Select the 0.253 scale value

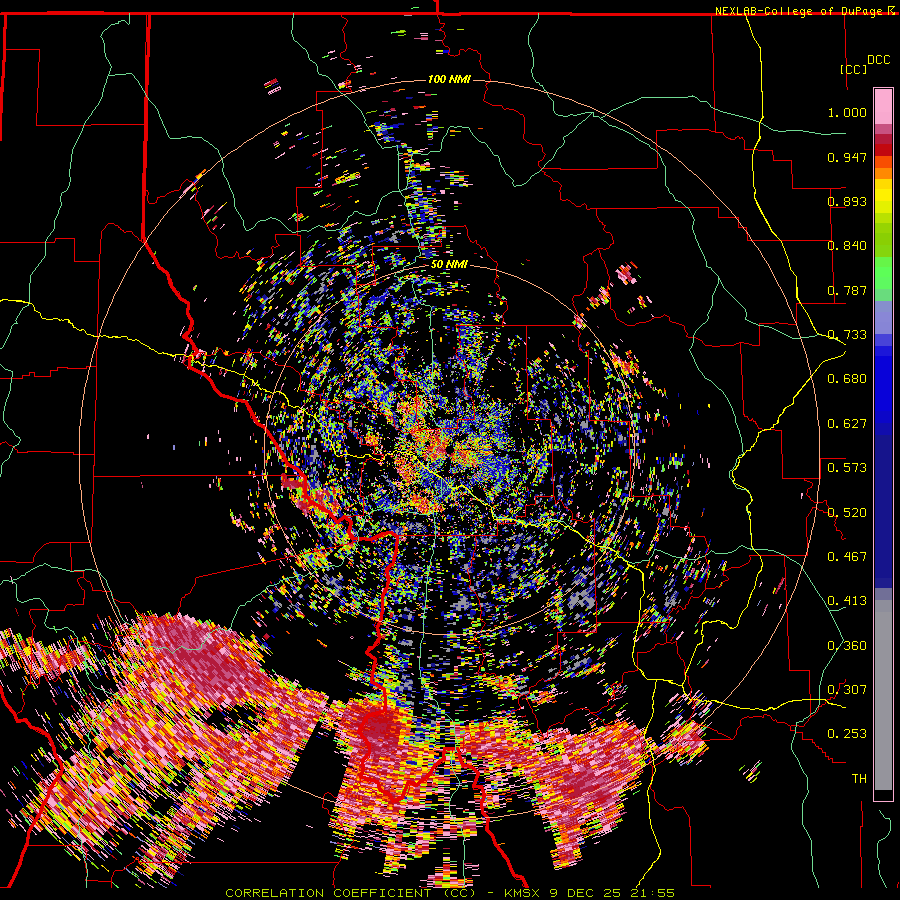coord(847,734)
